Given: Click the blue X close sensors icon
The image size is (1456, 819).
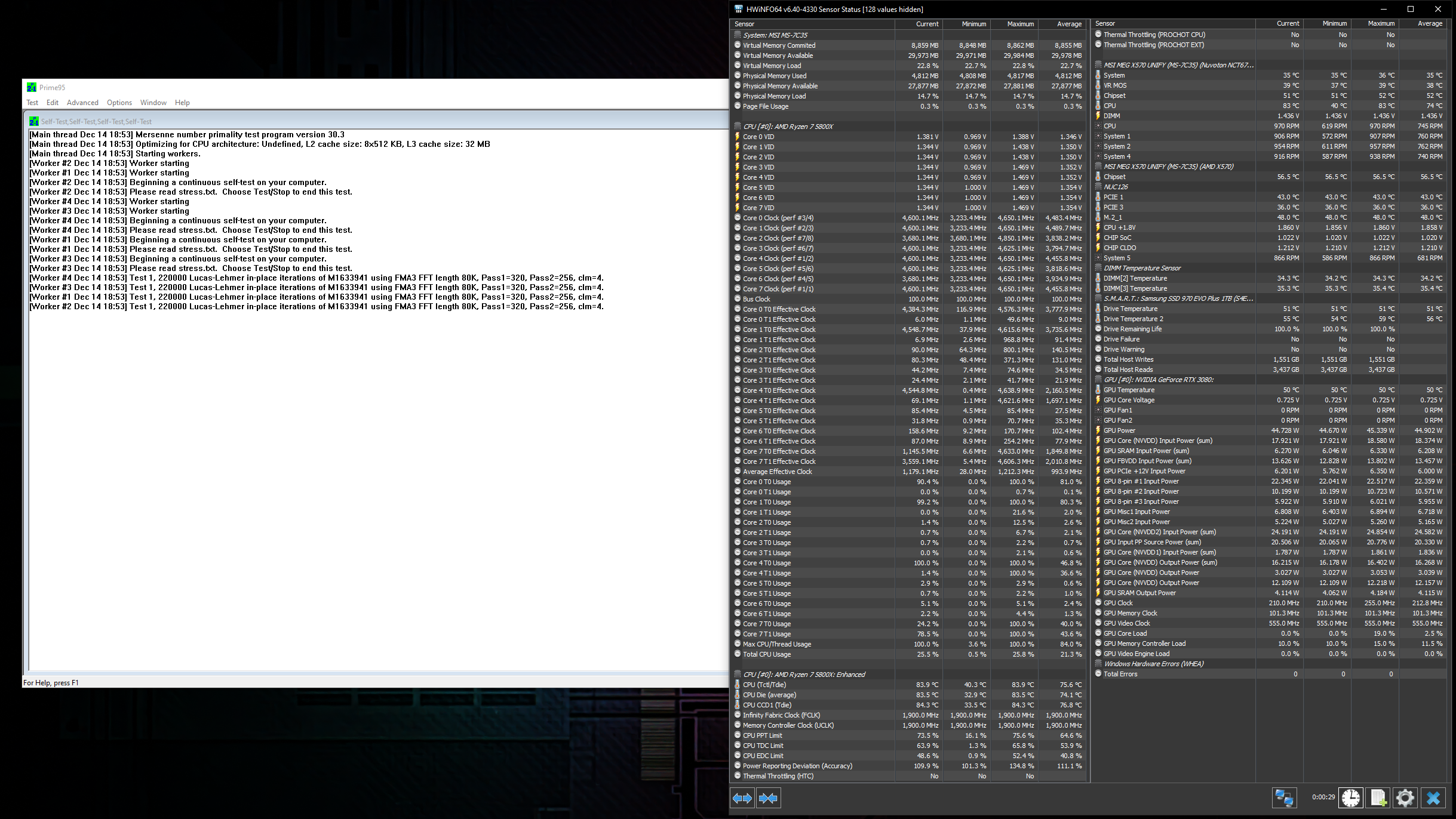Looking at the screenshot, I should click(1433, 798).
